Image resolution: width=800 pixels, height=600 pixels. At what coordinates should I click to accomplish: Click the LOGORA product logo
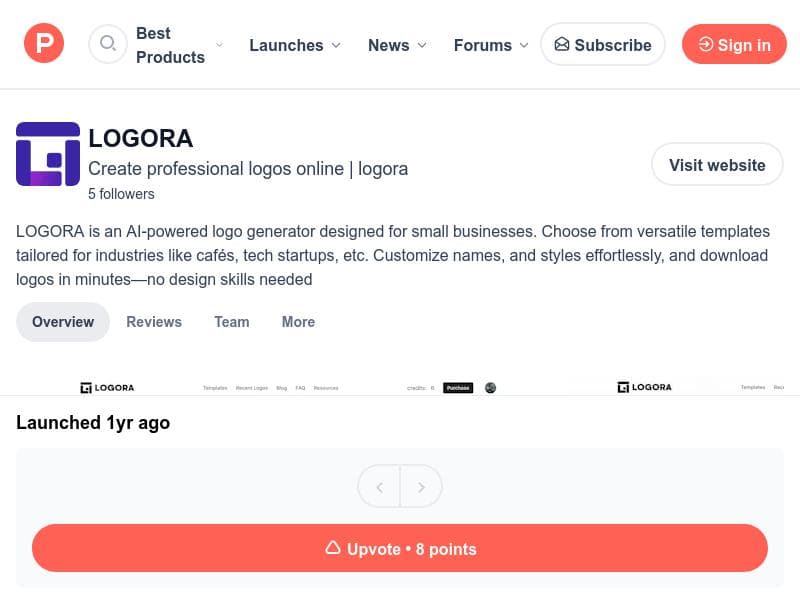pos(48,154)
